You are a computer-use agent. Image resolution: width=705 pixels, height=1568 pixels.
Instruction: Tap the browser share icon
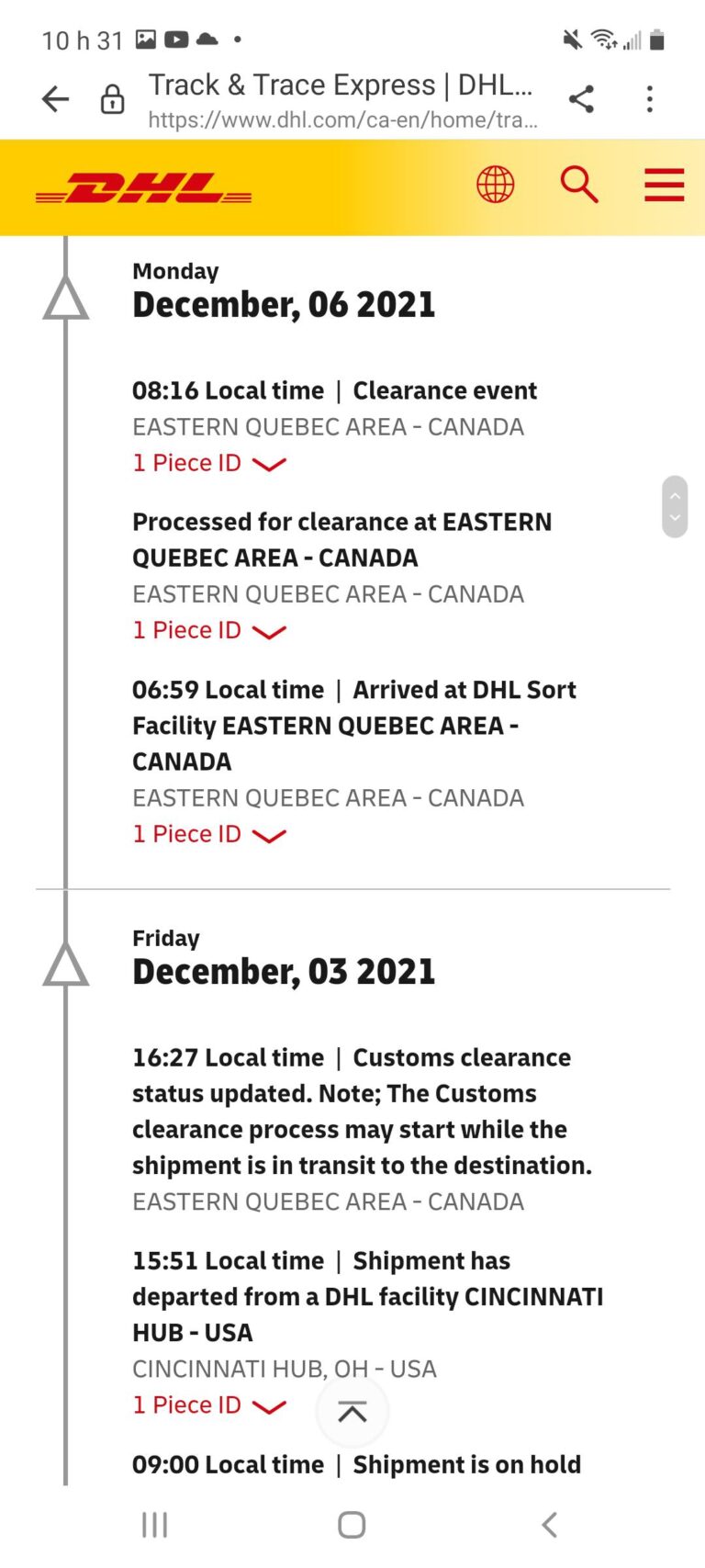coord(581,99)
